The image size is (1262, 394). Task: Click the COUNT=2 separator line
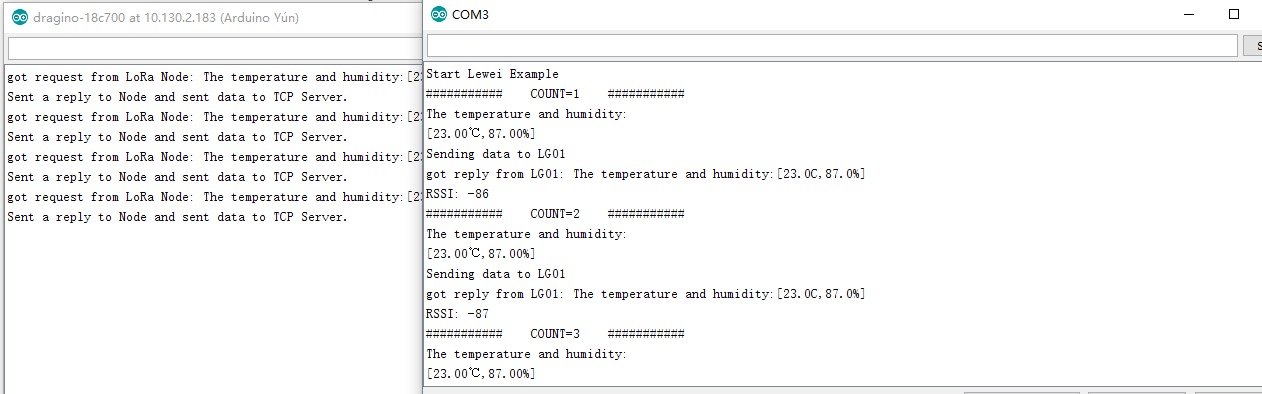click(555, 214)
